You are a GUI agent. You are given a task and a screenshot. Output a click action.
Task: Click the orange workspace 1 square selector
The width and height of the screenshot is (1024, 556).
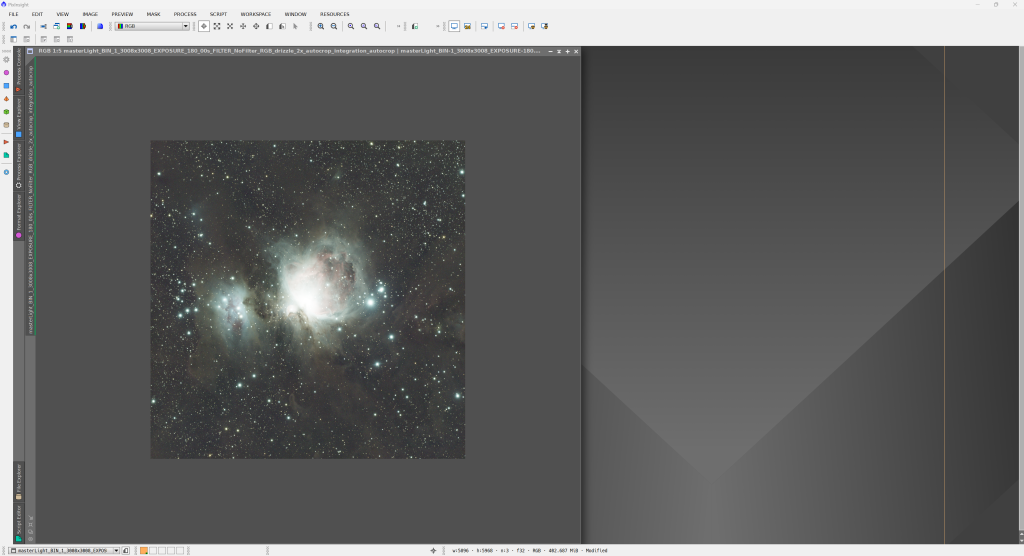click(x=144, y=550)
